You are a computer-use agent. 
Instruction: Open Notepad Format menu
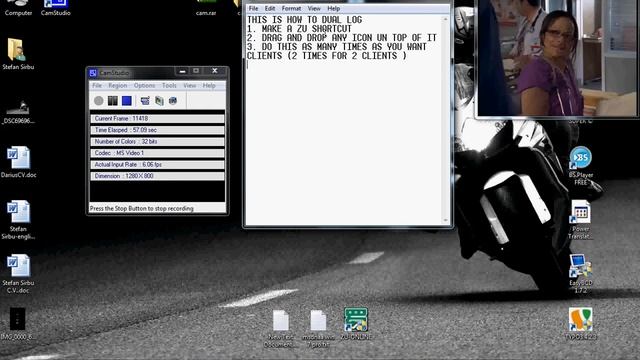(291, 8)
